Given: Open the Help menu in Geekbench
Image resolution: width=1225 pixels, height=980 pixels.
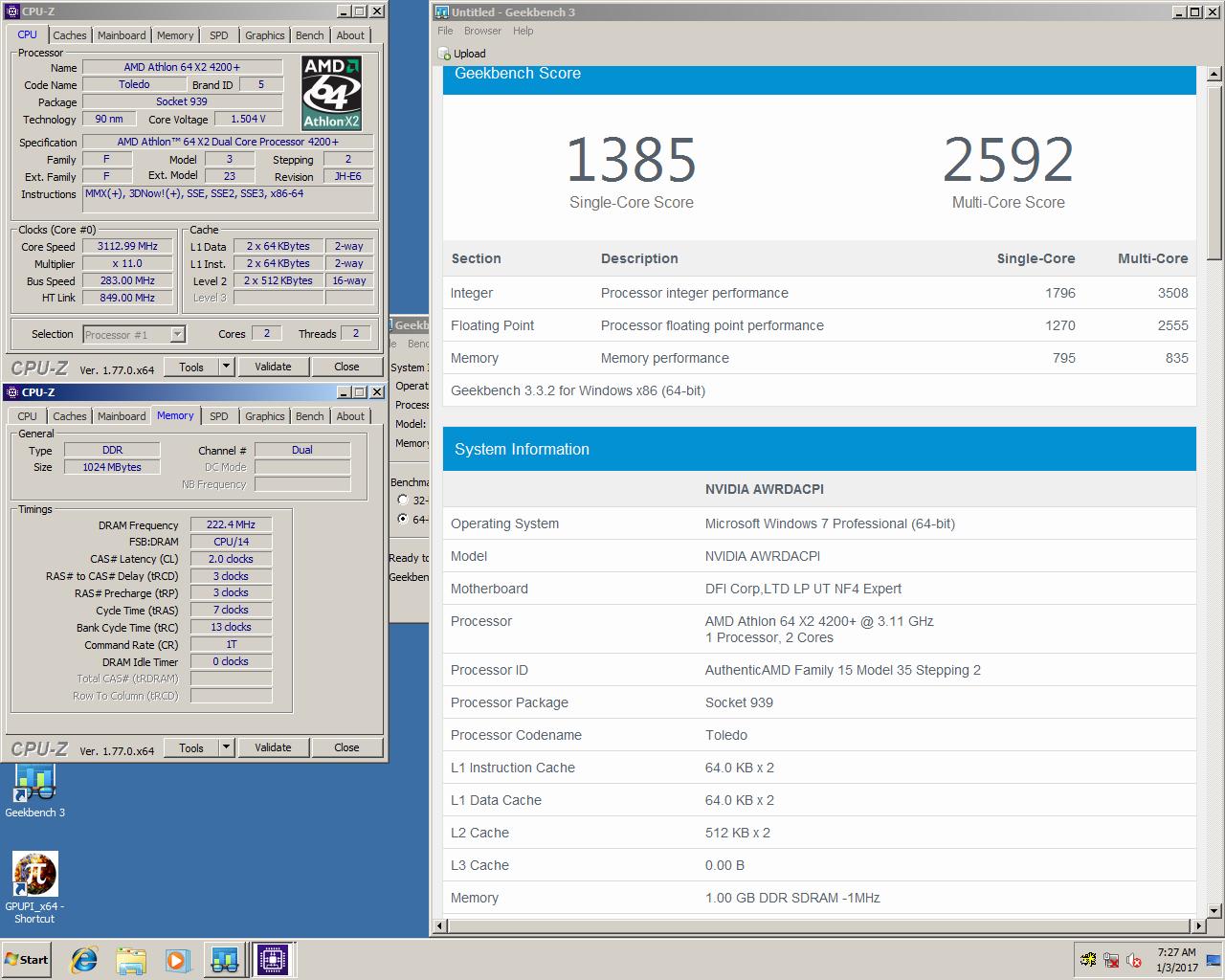Looking at the screenshot, I should [x=523, y=31].
